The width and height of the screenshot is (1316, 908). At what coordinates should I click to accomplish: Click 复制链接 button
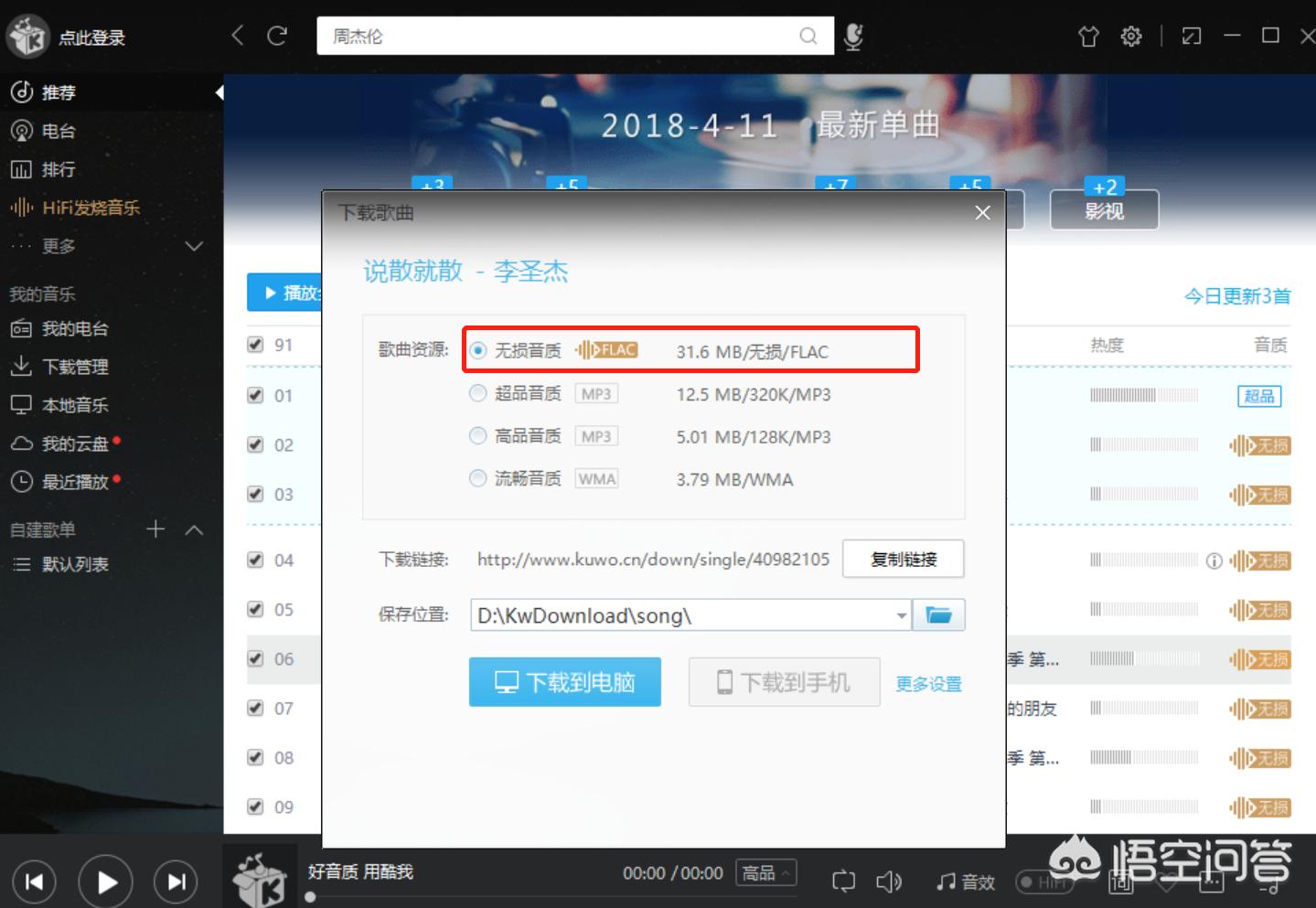[x=904, y=559]
